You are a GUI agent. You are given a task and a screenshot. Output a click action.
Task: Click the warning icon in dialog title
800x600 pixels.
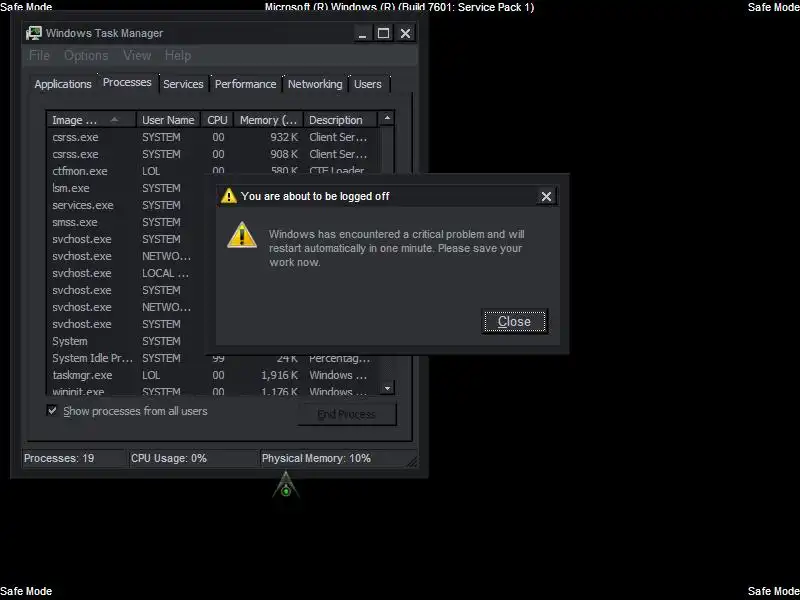(229, 196)
